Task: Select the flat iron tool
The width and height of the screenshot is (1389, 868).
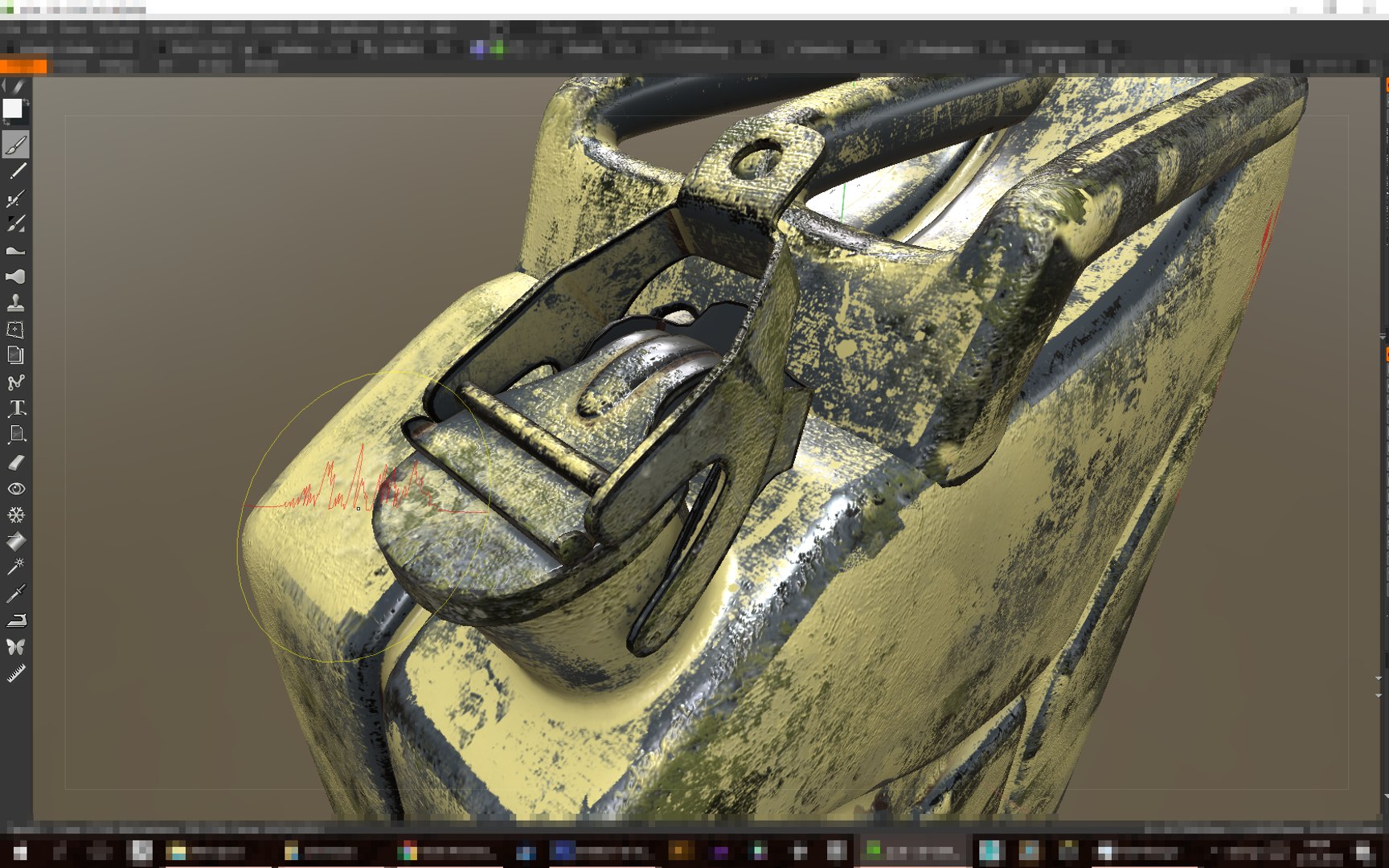Action: tap(16, 620)
